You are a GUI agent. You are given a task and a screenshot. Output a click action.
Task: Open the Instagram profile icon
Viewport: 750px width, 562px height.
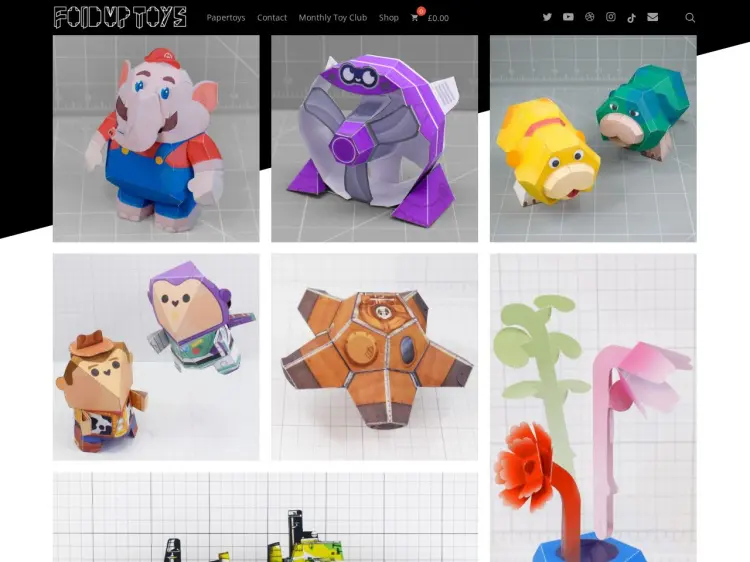coord(611,17)
